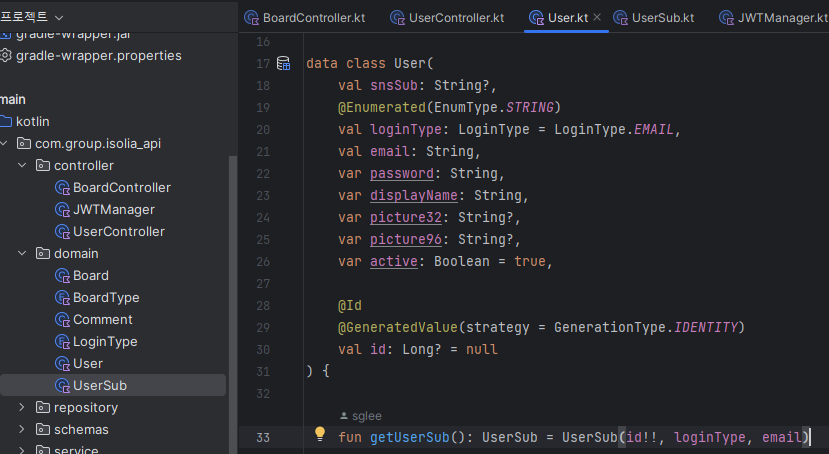829x454 pixels.
Task: Open the Comment class file
Action: (x=103, y=320)
